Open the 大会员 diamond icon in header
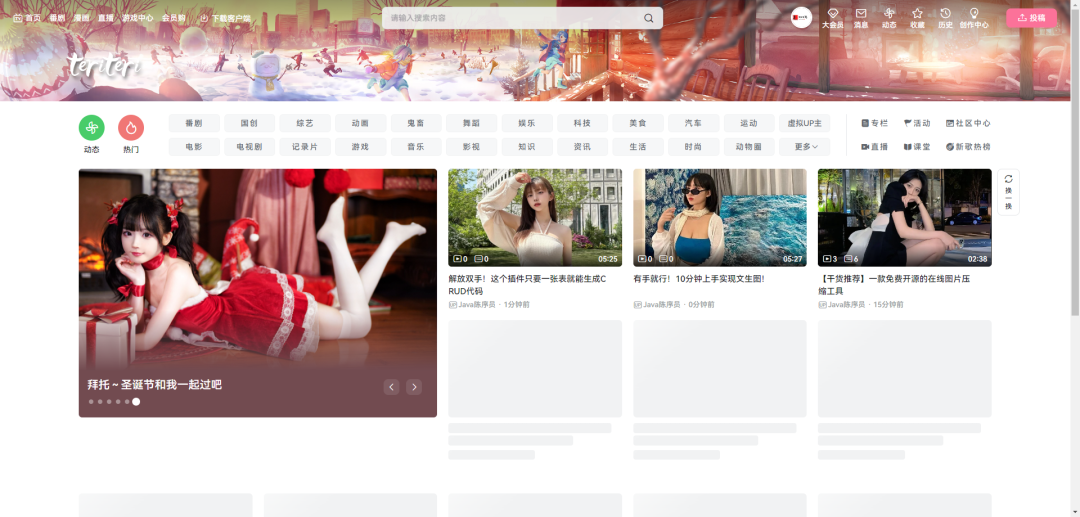Image resolution: width=1080 pixels, height=517 pixels. 832,14
